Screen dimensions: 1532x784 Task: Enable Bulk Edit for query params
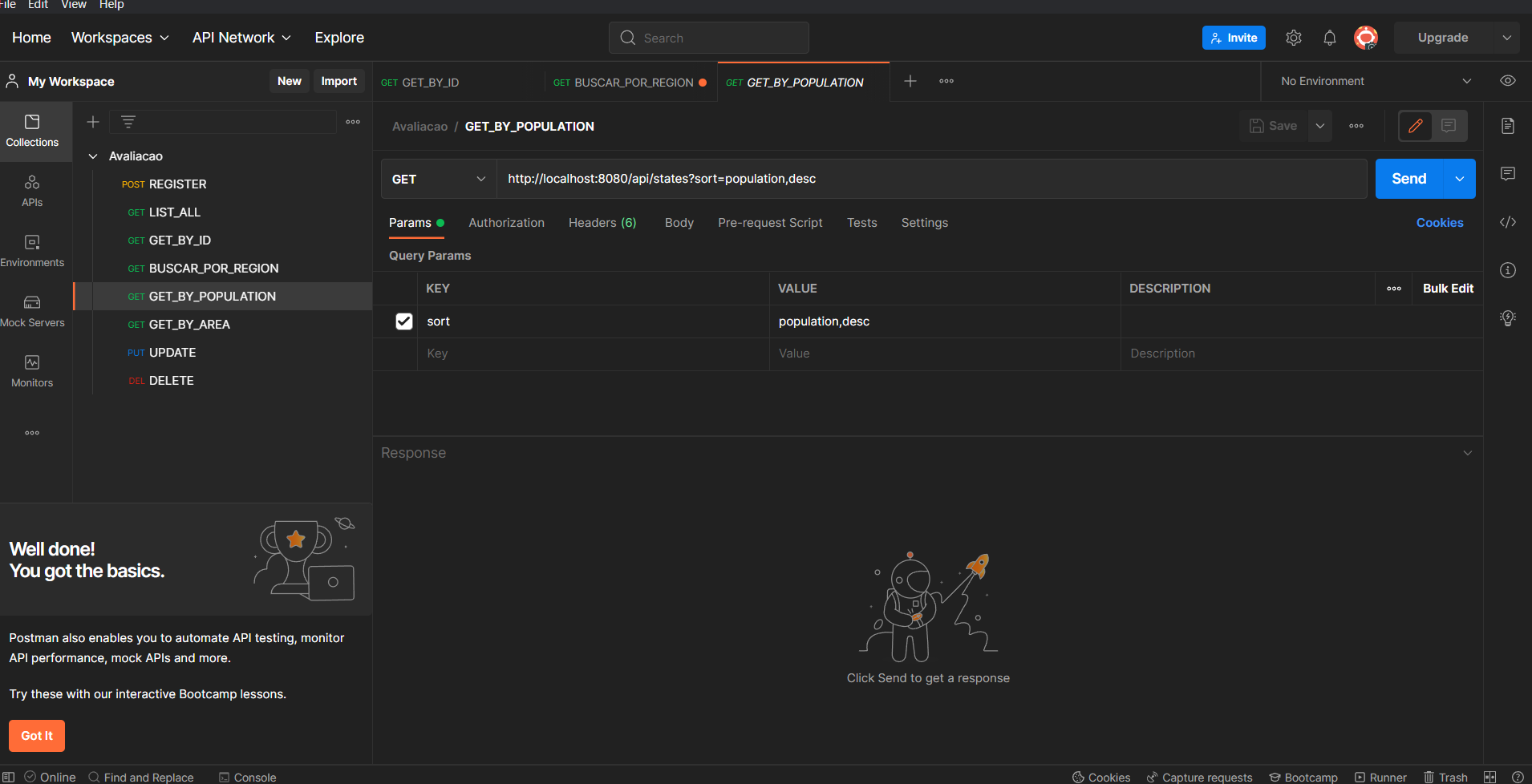click(x=1447, y=288)
